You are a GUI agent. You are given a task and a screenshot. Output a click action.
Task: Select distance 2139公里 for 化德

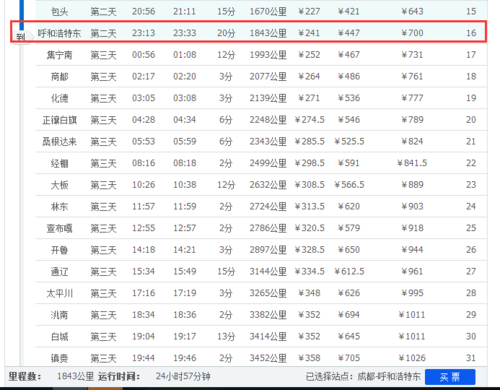pyautogui.click(x=268, y=98)
